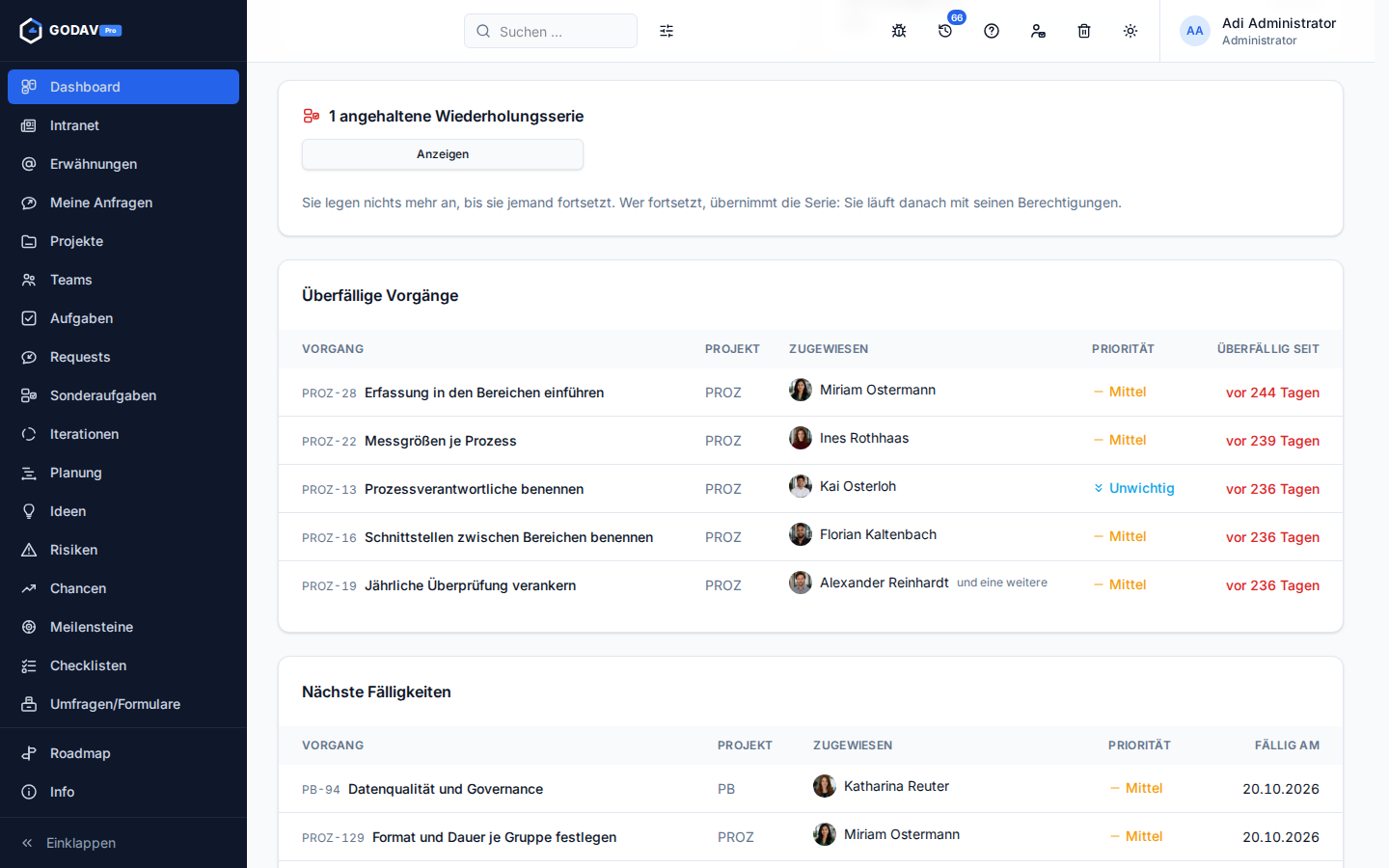Open the user lock icon in the top bar

pos(1038,31)
